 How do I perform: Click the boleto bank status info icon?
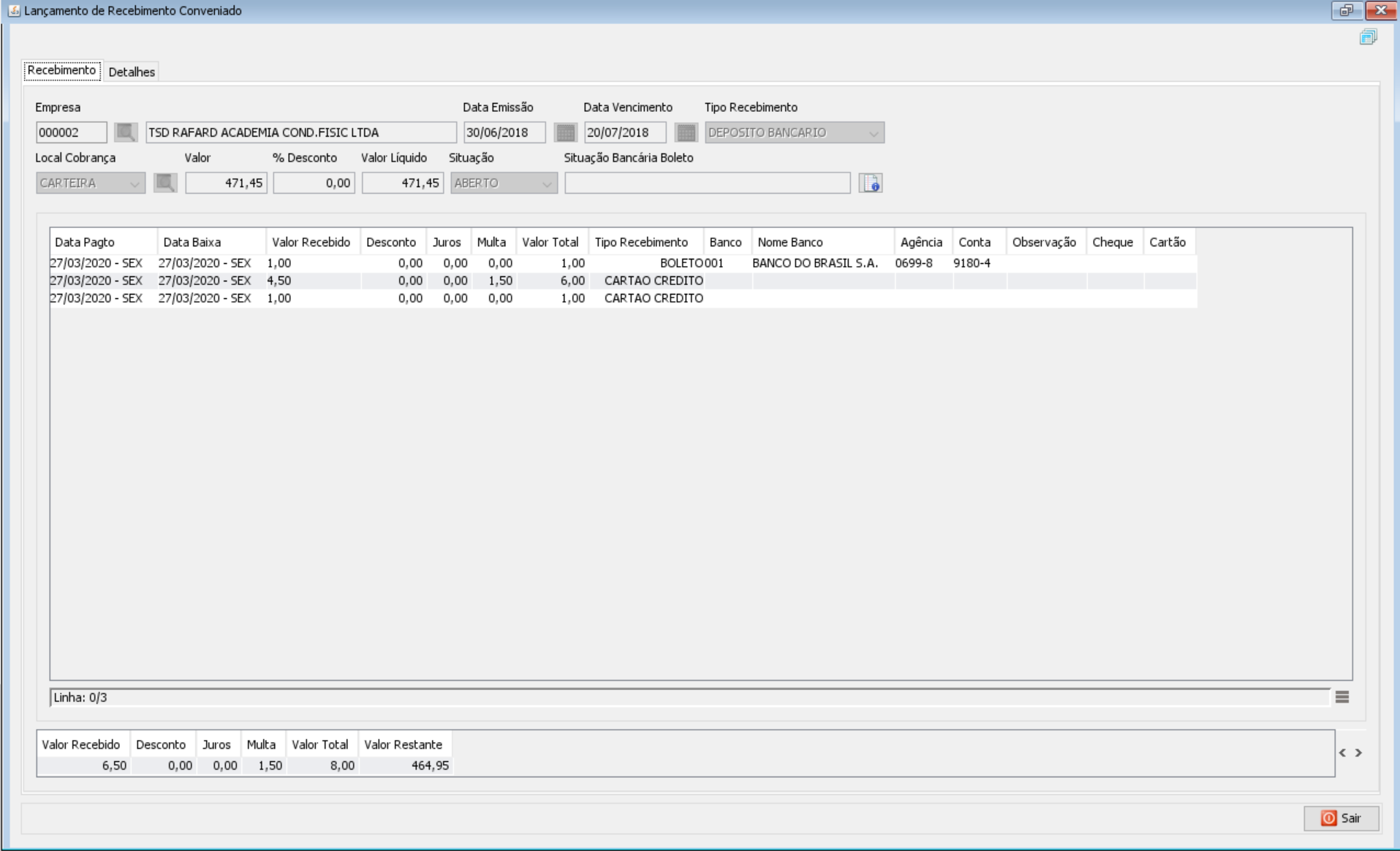pos(871,183)
